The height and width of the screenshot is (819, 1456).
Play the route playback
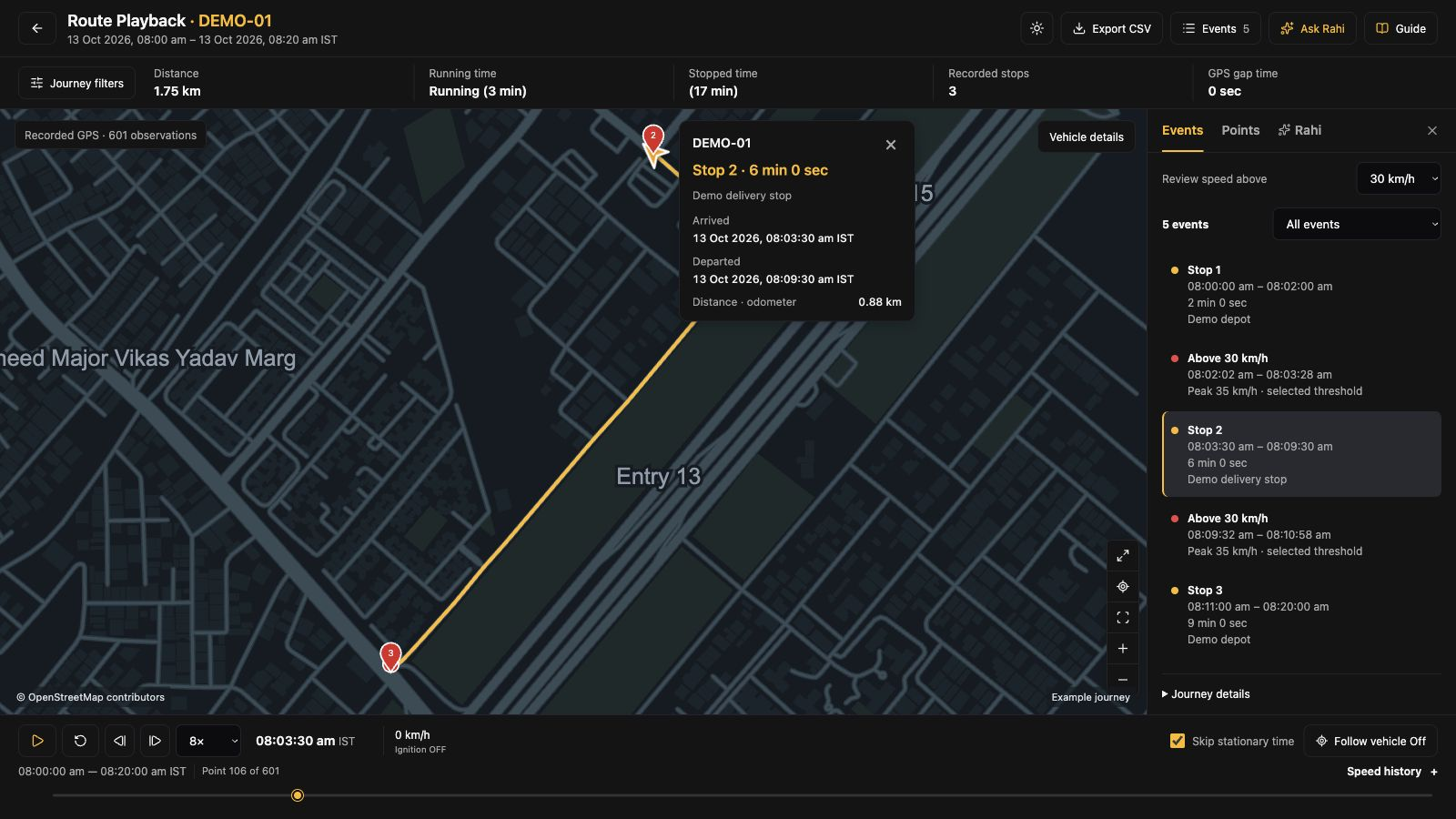point(37,741)
